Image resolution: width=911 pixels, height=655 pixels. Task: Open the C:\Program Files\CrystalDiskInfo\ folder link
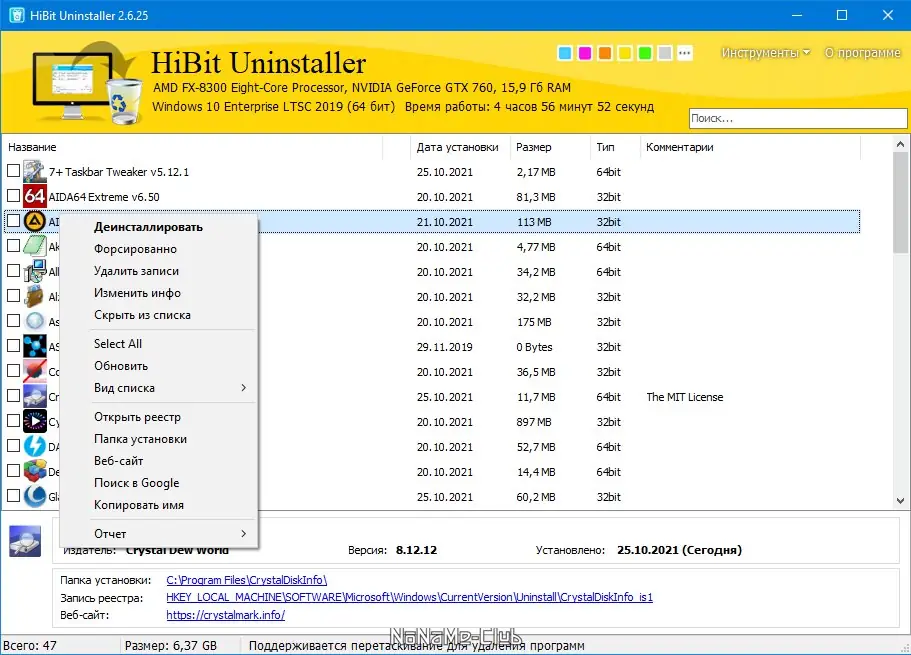[246, 580]
